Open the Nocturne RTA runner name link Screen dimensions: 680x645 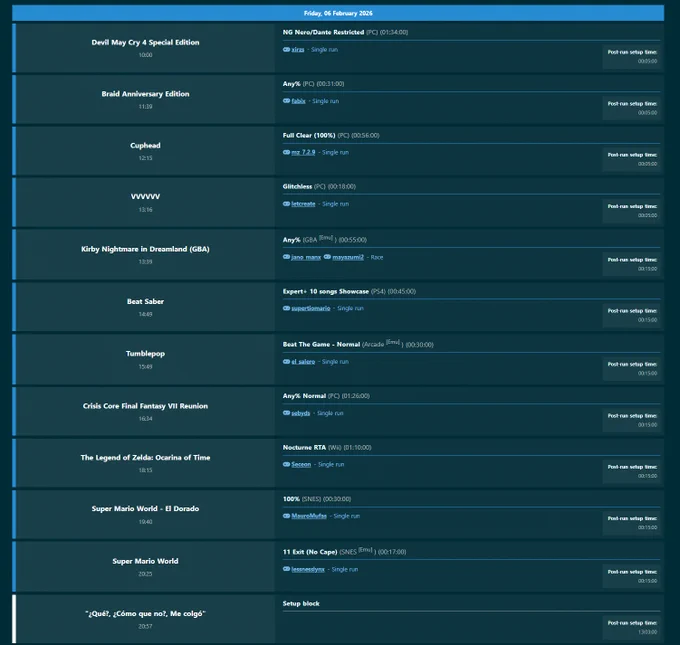(301, 465)
